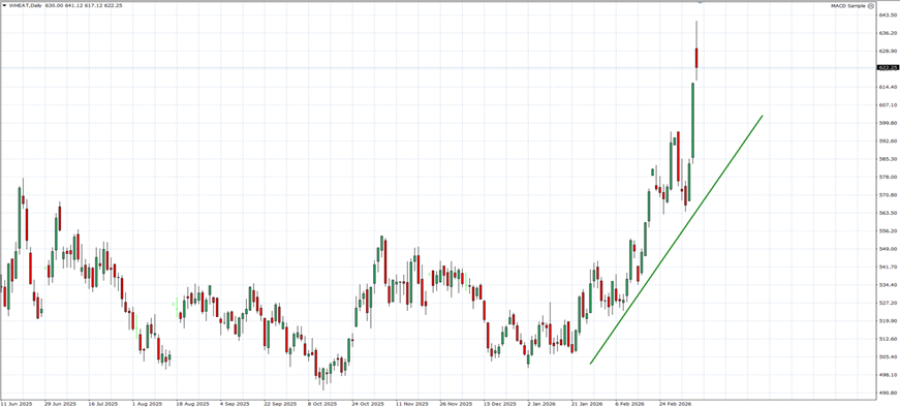900x407 pixels.
Task: Click the 556.20 level on price axis
Action: [x=886, y=231]
